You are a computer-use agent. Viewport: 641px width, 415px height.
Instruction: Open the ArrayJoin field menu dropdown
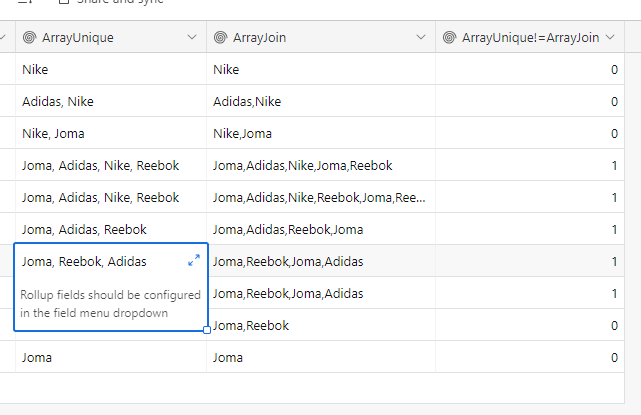point(421,37)
